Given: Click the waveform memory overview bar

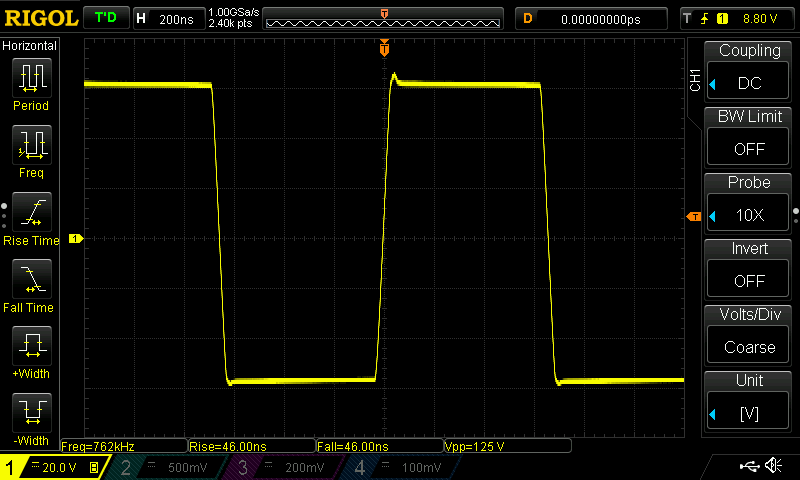Looking at the screenshot, I should [383, 19].
